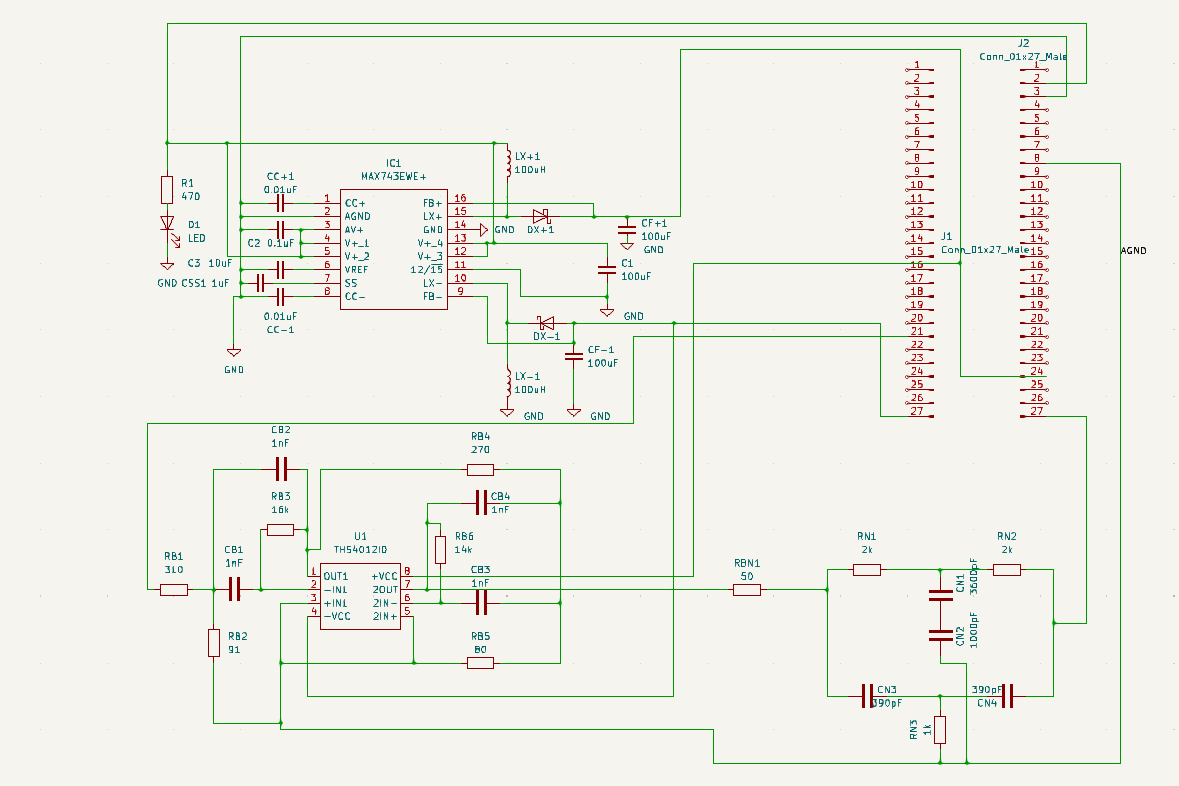Select the CB4 1nF capacitor symbol

tap(481, 502)
